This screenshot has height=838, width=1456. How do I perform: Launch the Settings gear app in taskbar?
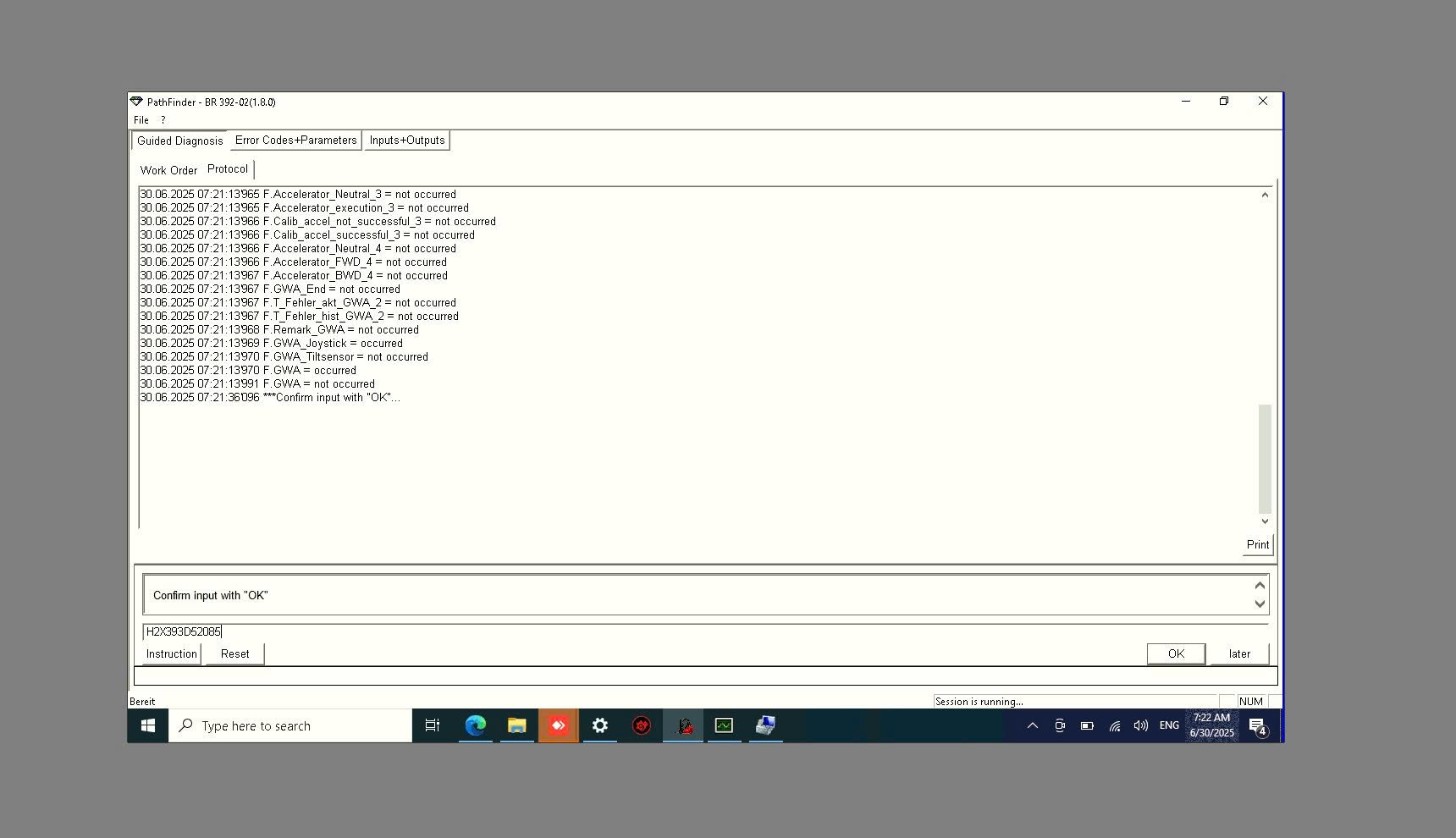(600, 725)
